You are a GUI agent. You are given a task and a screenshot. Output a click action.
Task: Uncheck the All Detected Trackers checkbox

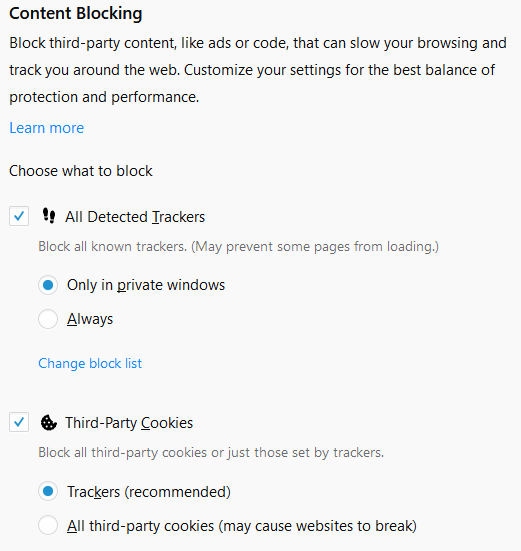pyautogui.click(x=19, y=216)
